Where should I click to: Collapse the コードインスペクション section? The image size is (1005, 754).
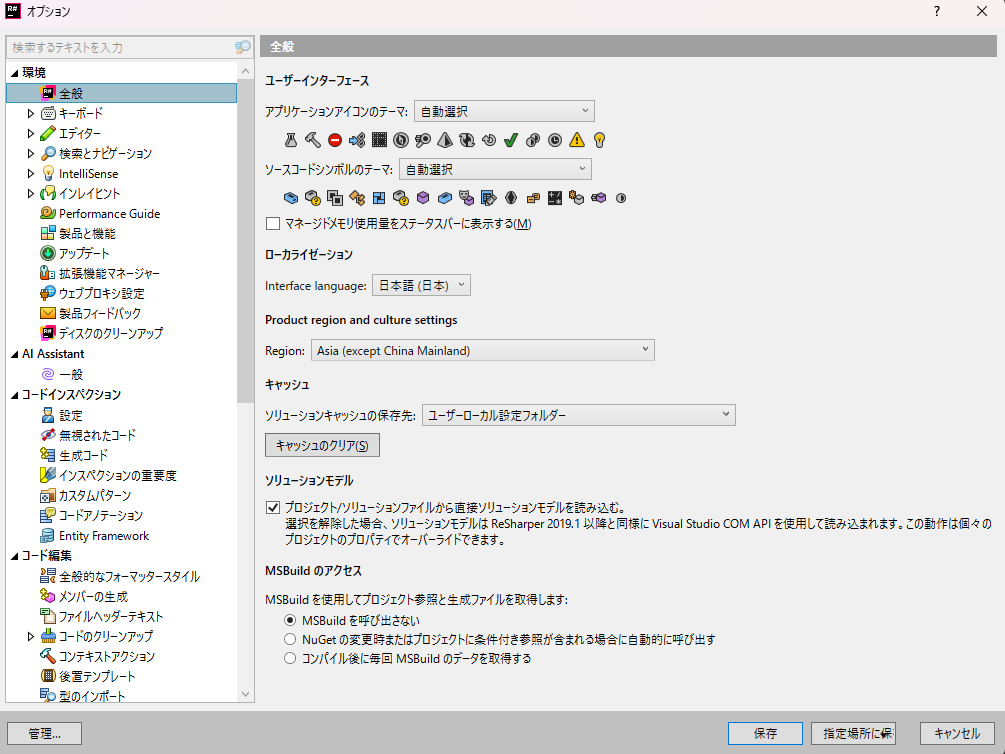(14, 395)
